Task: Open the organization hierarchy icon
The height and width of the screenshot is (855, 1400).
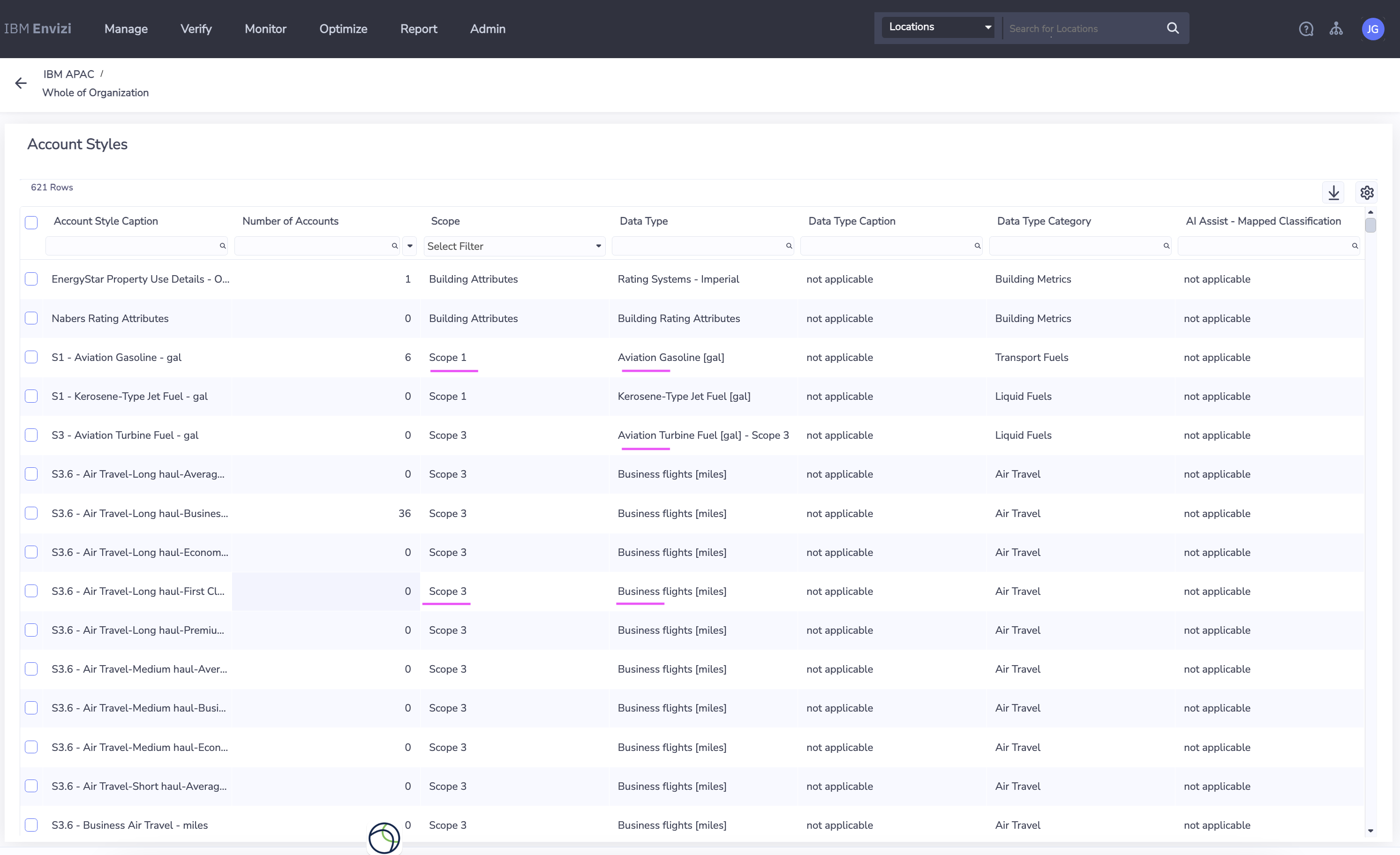Action: click(1336, 29)
